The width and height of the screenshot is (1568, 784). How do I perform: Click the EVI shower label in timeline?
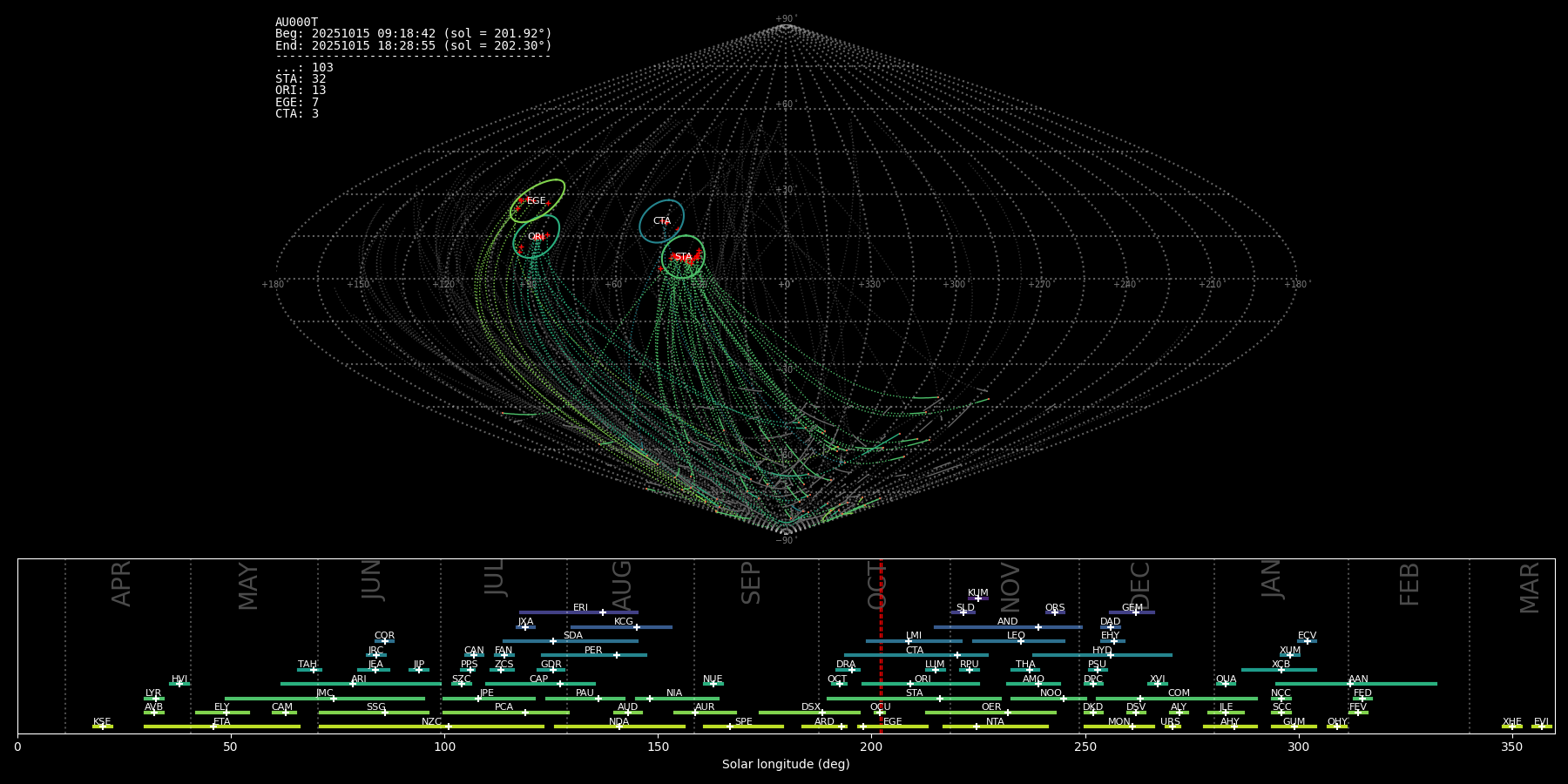pyautogui.click(x=1541, y=722)
